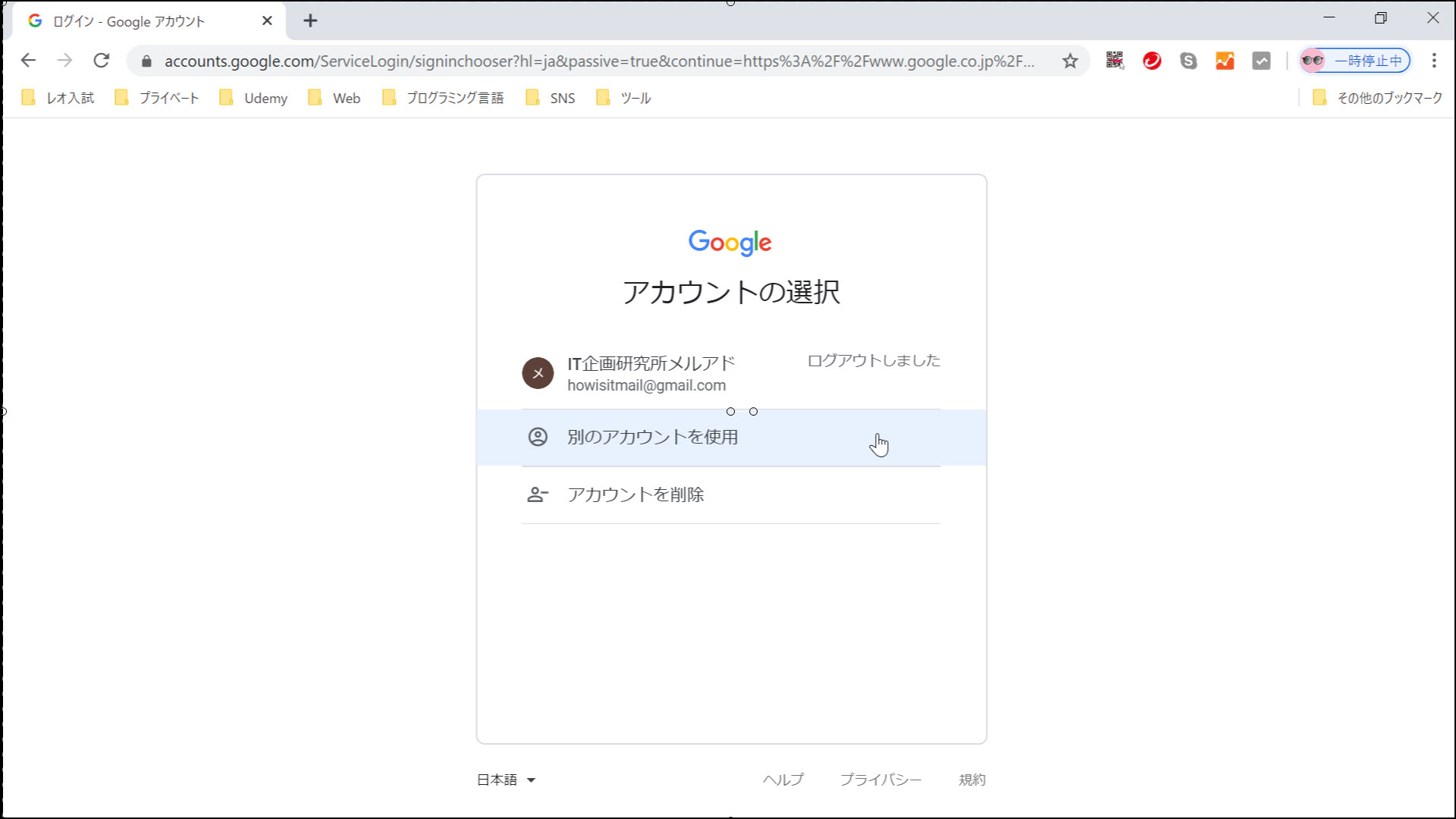Select アカウントを削除 option
1456x819 pixels.
[x=731, y=495]
